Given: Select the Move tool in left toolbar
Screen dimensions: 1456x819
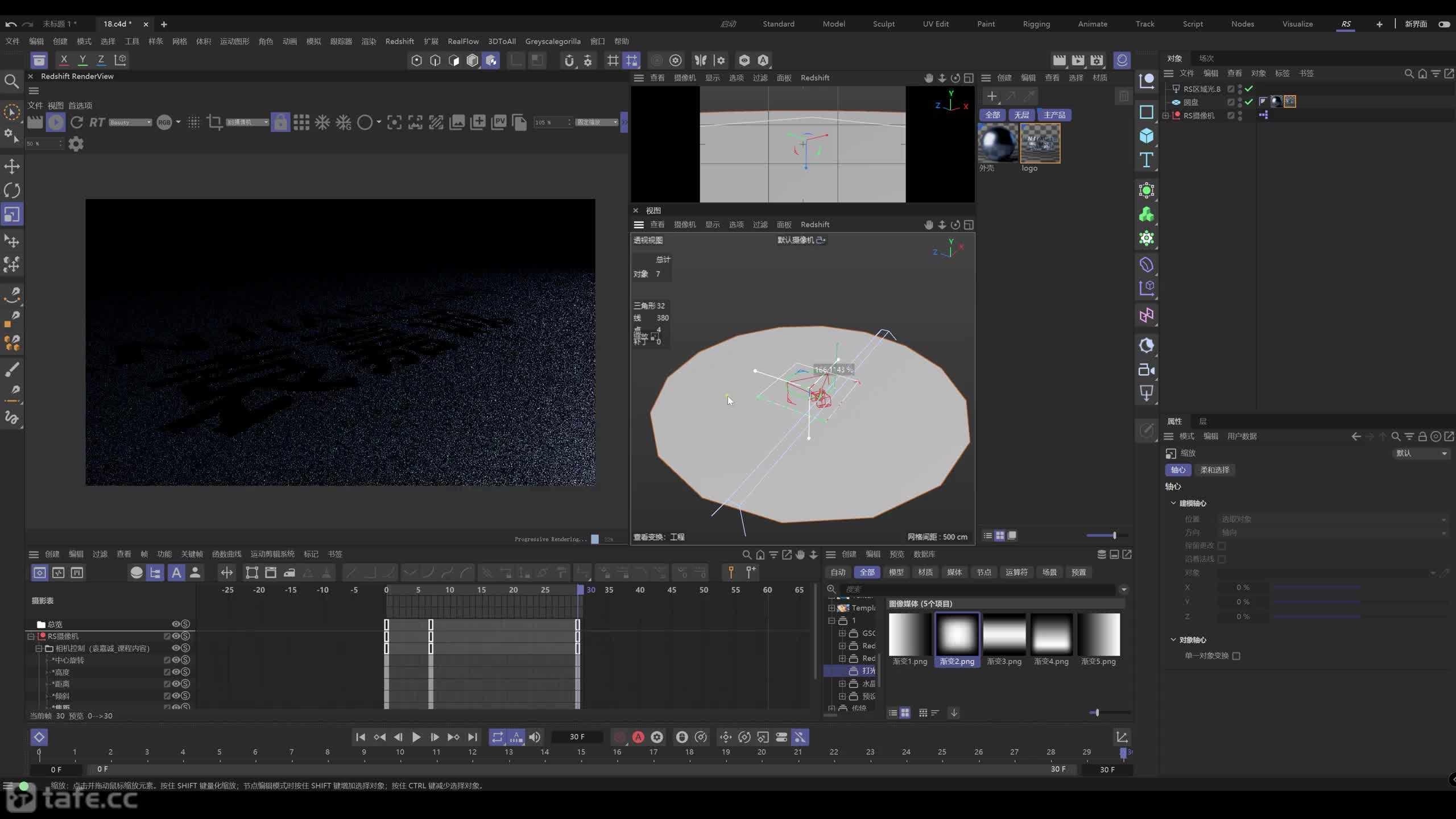Looking at the screenshot, I should 12,167.
